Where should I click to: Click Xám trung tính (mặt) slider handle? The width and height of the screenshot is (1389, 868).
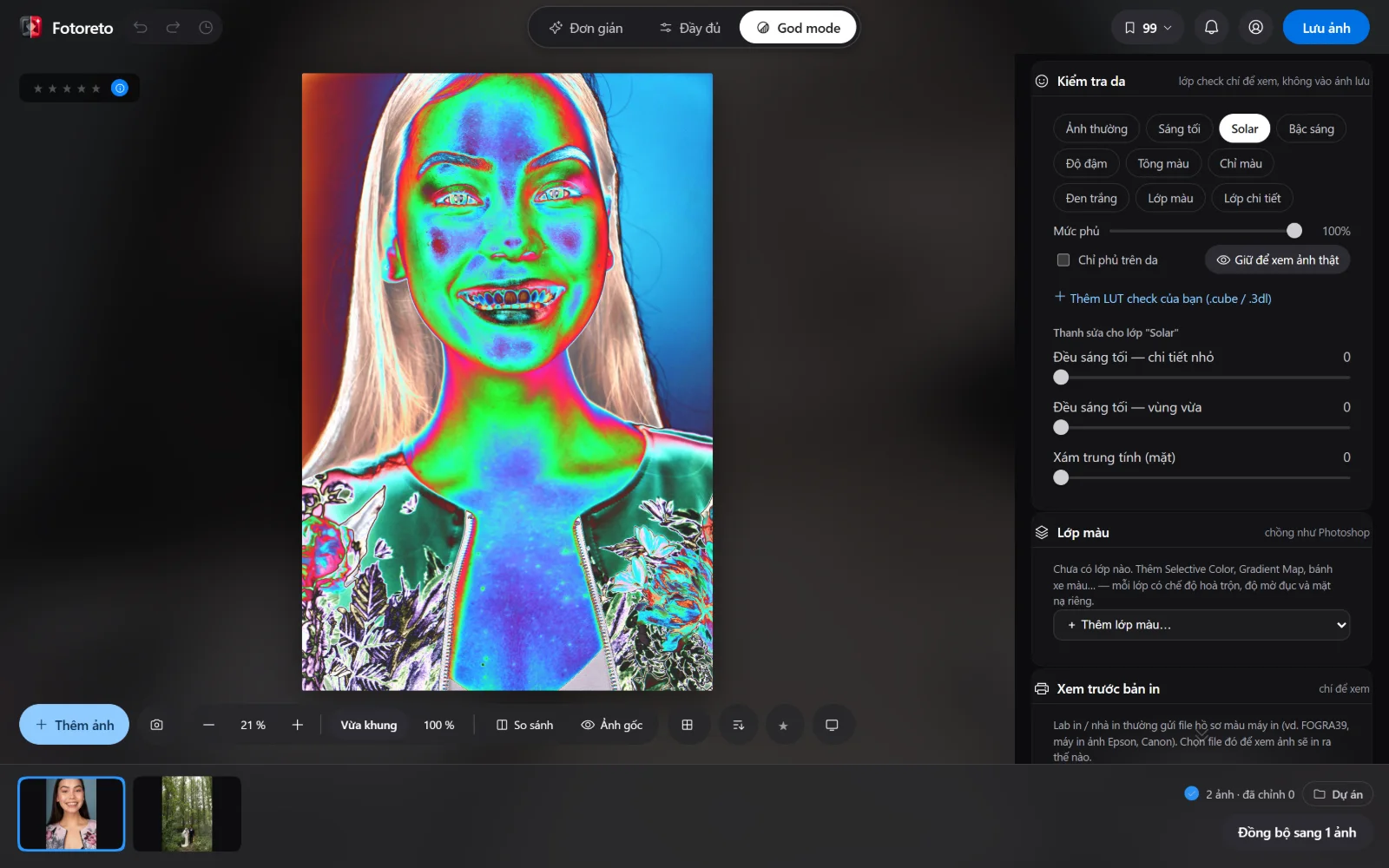coord(1061,477)
